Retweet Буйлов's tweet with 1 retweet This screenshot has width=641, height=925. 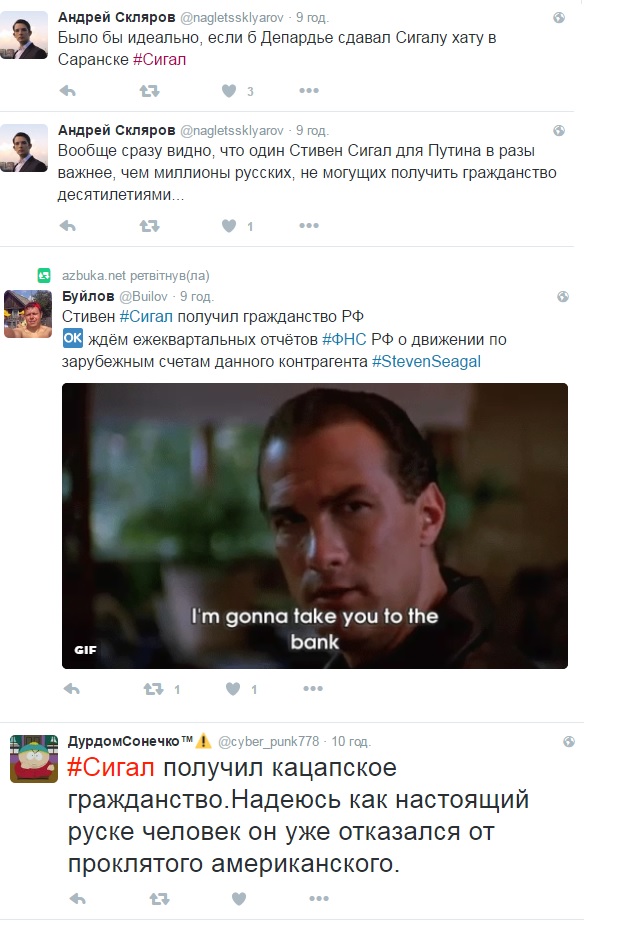[x=154, y=689]
